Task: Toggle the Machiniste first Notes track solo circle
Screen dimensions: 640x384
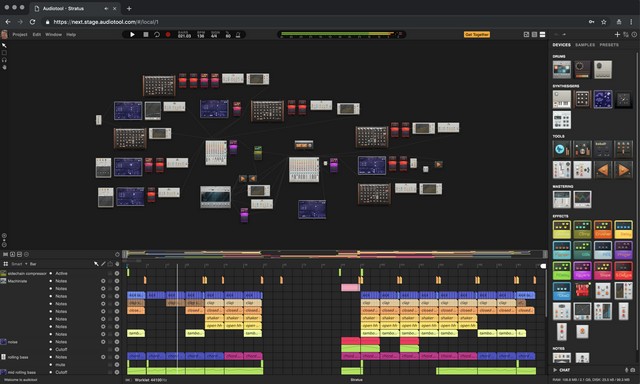Action: pyautogui.click(x=103, y=281)
